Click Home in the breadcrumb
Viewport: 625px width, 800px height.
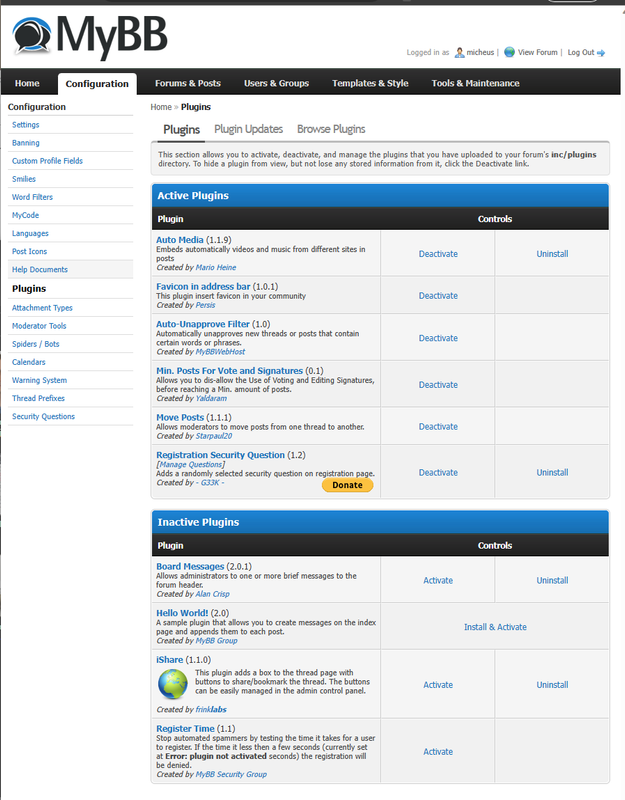161,107
